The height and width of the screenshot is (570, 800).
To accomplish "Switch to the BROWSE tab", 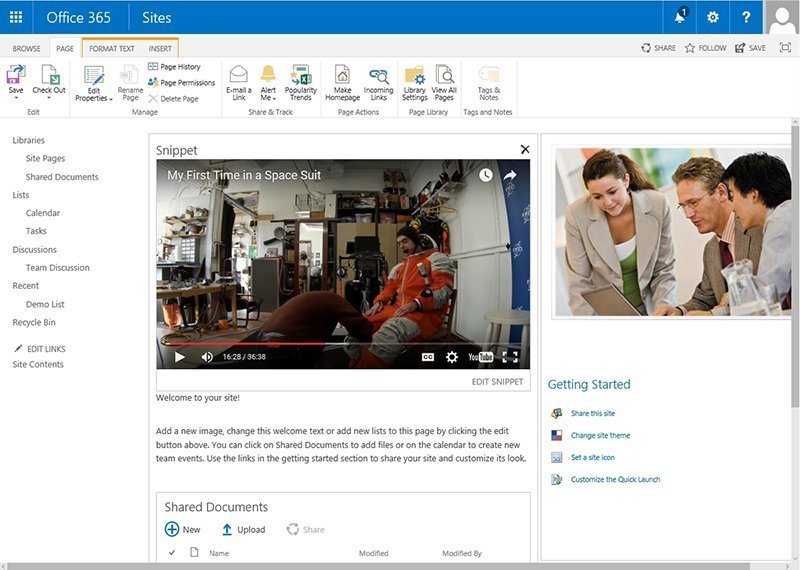I will pyautogui.click(x=27, y=48).
